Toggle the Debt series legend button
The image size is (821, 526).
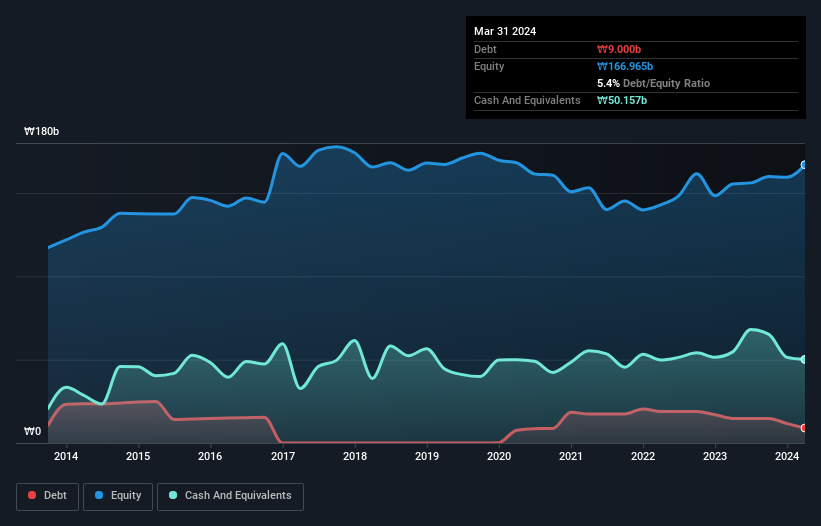[48, 496]
